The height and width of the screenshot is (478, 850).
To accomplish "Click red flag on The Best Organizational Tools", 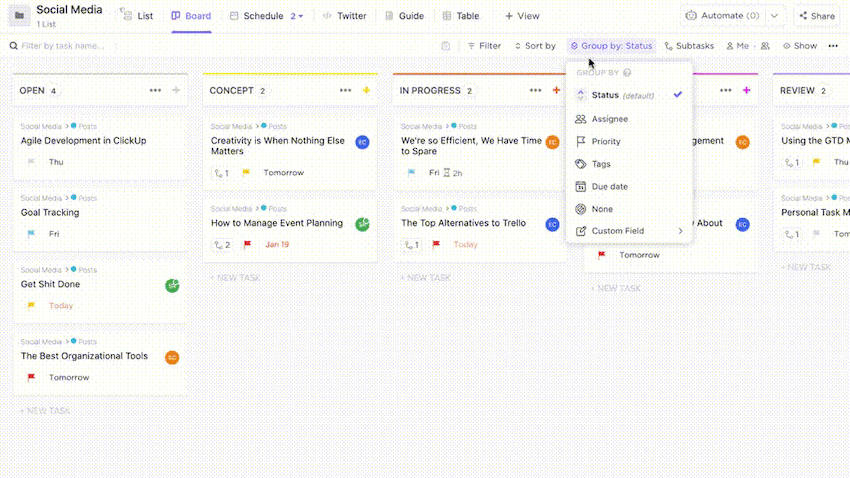I will pyautogui.click(x=31, y=377).
